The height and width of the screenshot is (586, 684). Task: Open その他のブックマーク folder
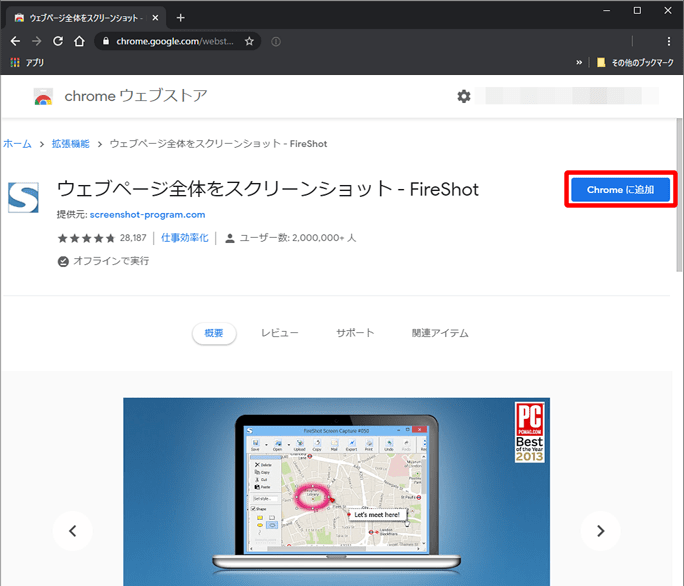pyautogui.click(x=635, y=62)
